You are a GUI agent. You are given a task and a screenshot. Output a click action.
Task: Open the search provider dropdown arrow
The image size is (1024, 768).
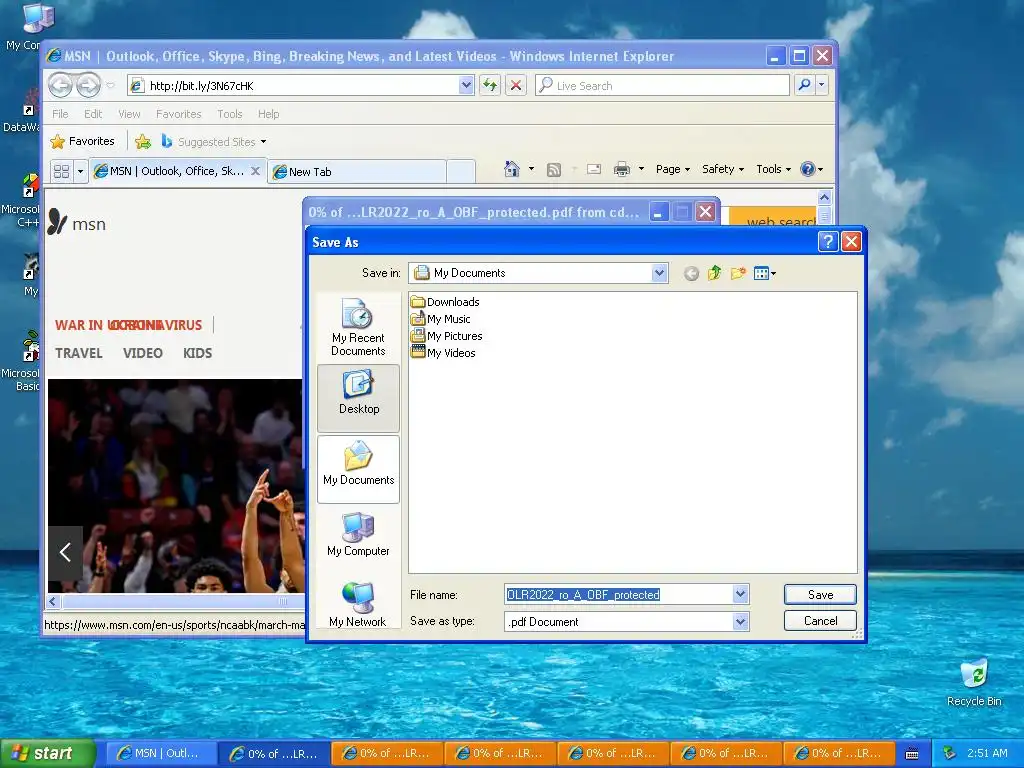(822, 85)
